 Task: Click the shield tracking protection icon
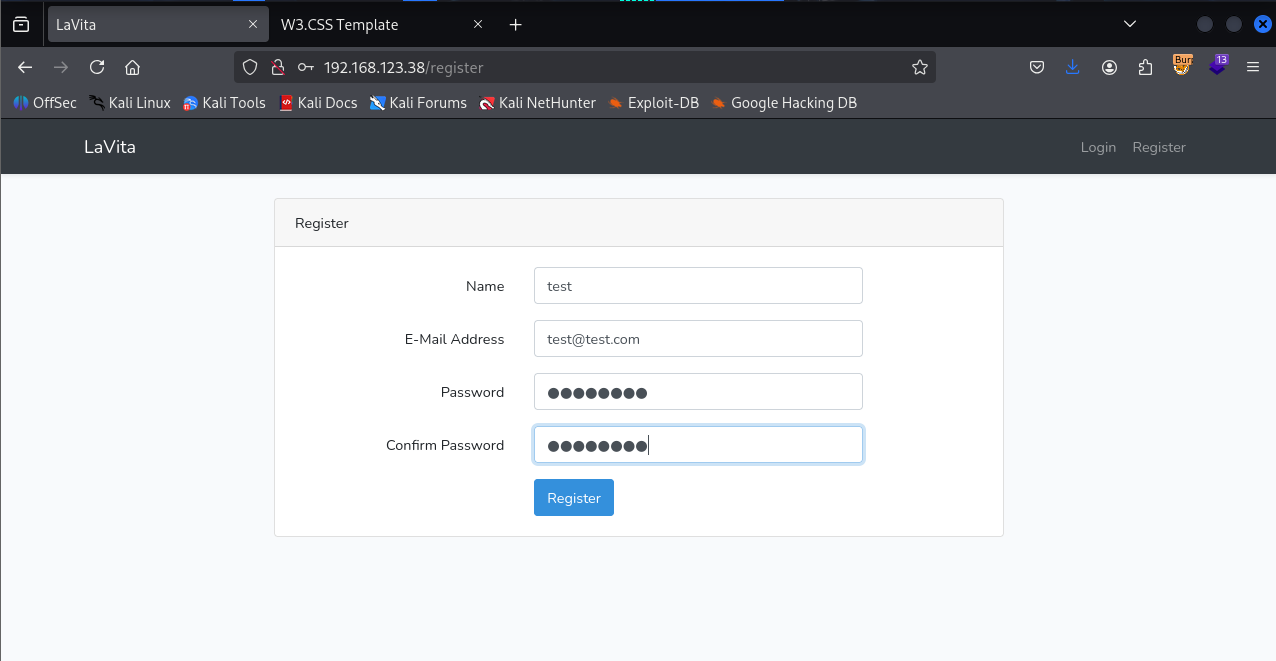click(x=251, y=67)
